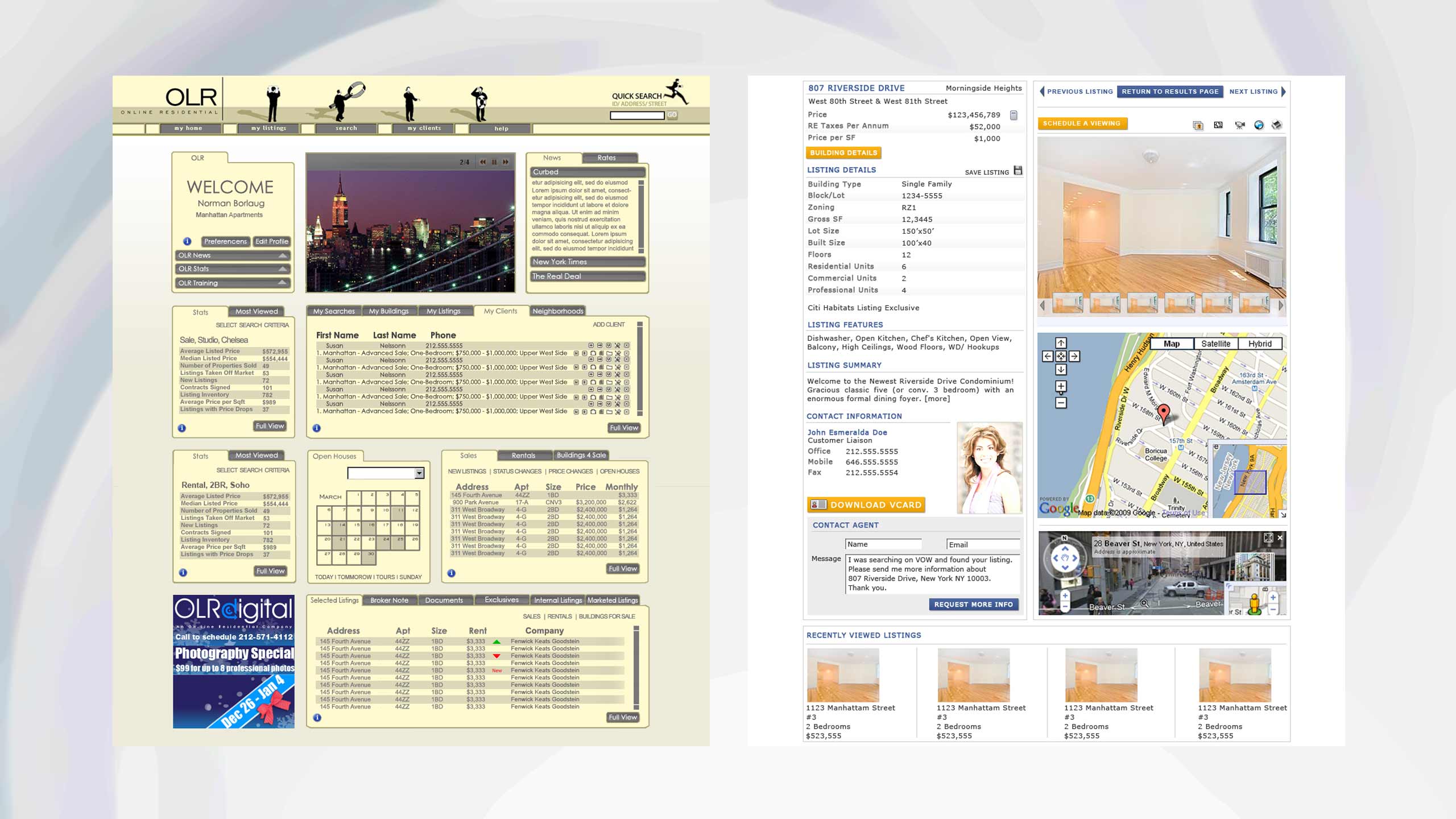This screenshot has width=1456, height=819.
Task: Switch map to Hybrid view
Action: click(x=1259, y=344)
